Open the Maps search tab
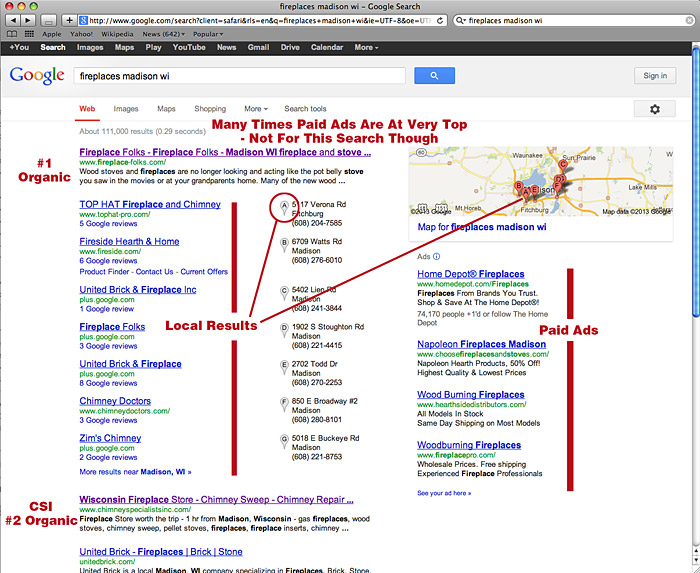700x573 pixels. 166,109
